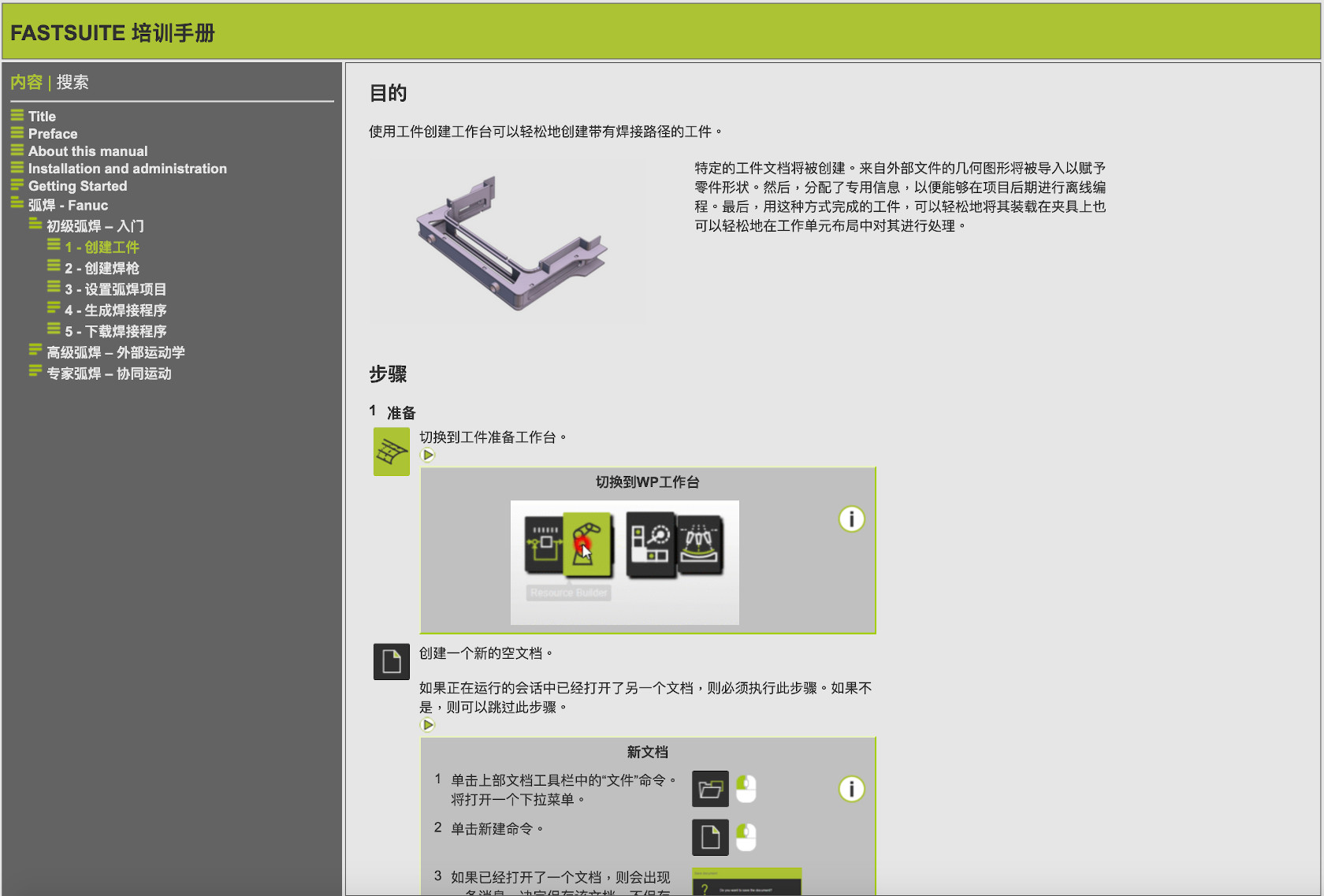
Task: Open the info circle beside 切换到WP工作台
Action: 850,519
